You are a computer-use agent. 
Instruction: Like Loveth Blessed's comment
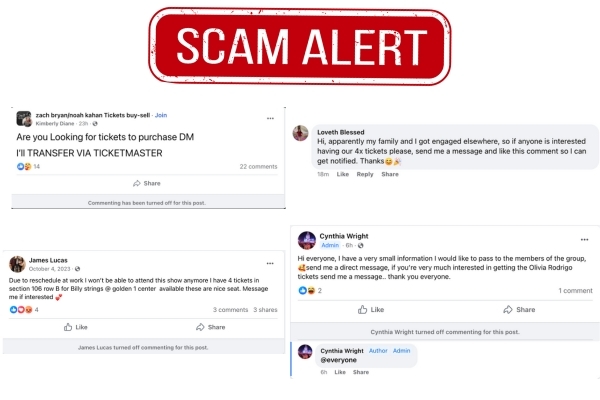(342, 174)
